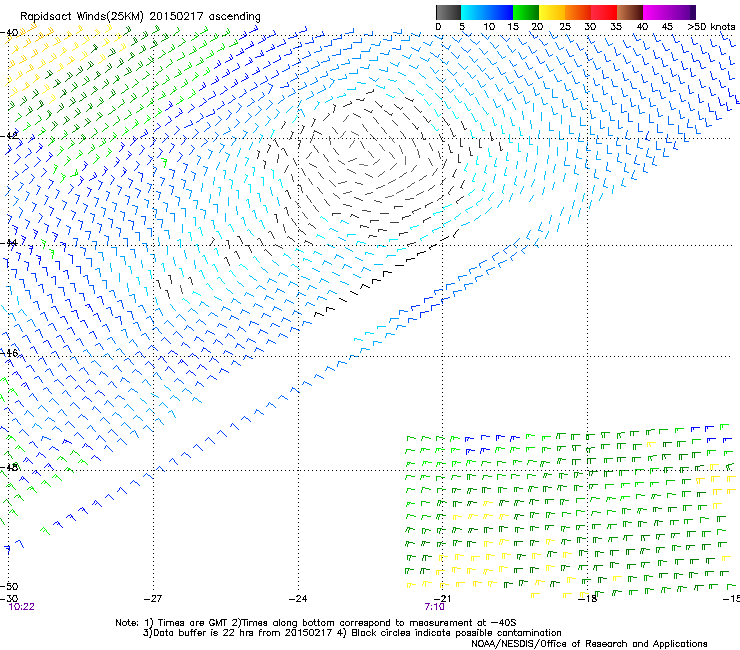Click the magenta 40-45 knots legend swatch
740x650 pixels.
(656, 12)
